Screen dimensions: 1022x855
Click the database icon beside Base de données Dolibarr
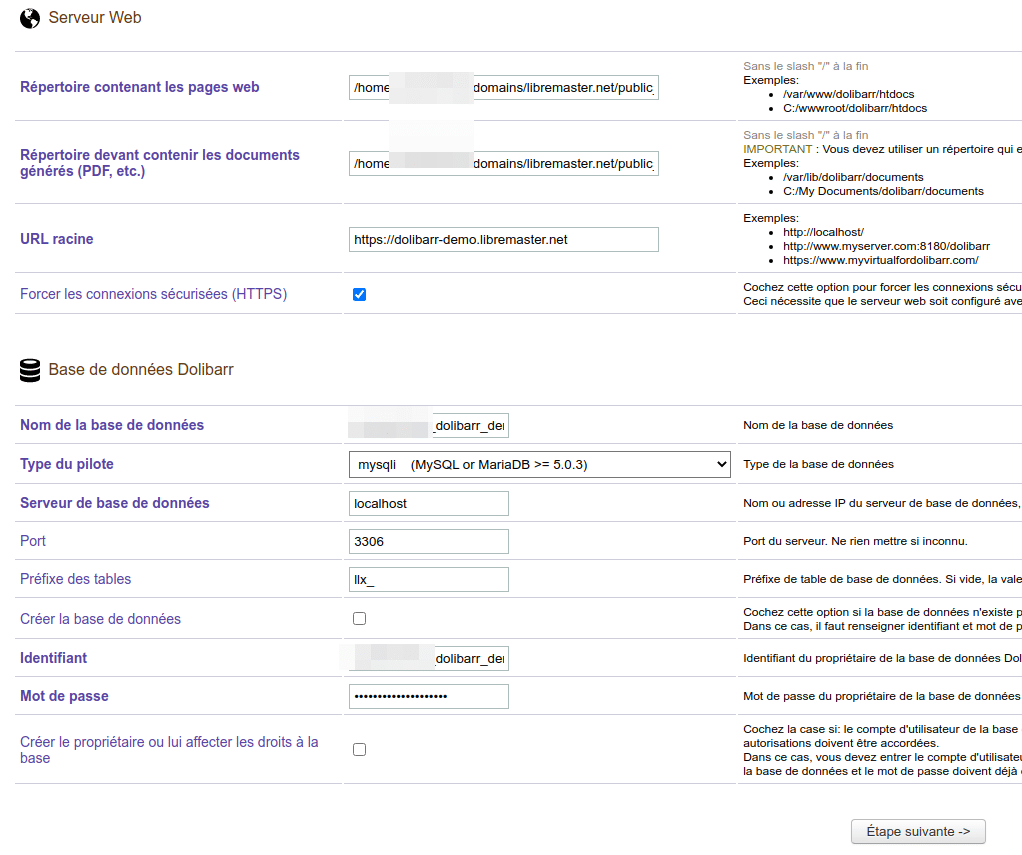[30, 370]
